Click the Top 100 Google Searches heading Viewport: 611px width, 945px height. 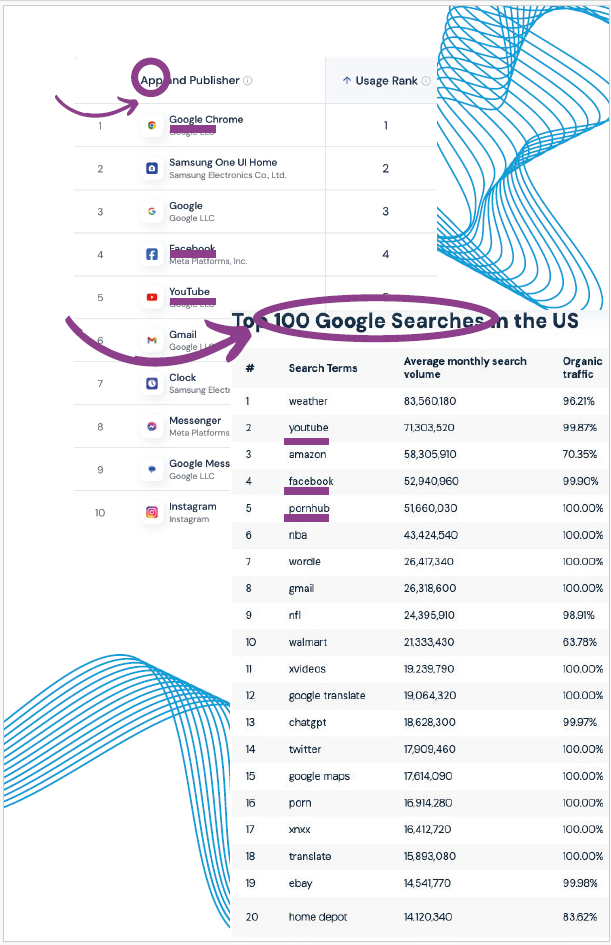[405, 321]
